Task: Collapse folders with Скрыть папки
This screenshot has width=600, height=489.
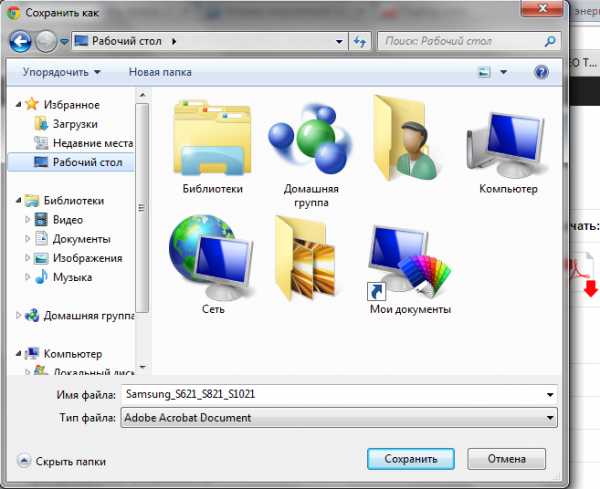Action: click(62, 461)
